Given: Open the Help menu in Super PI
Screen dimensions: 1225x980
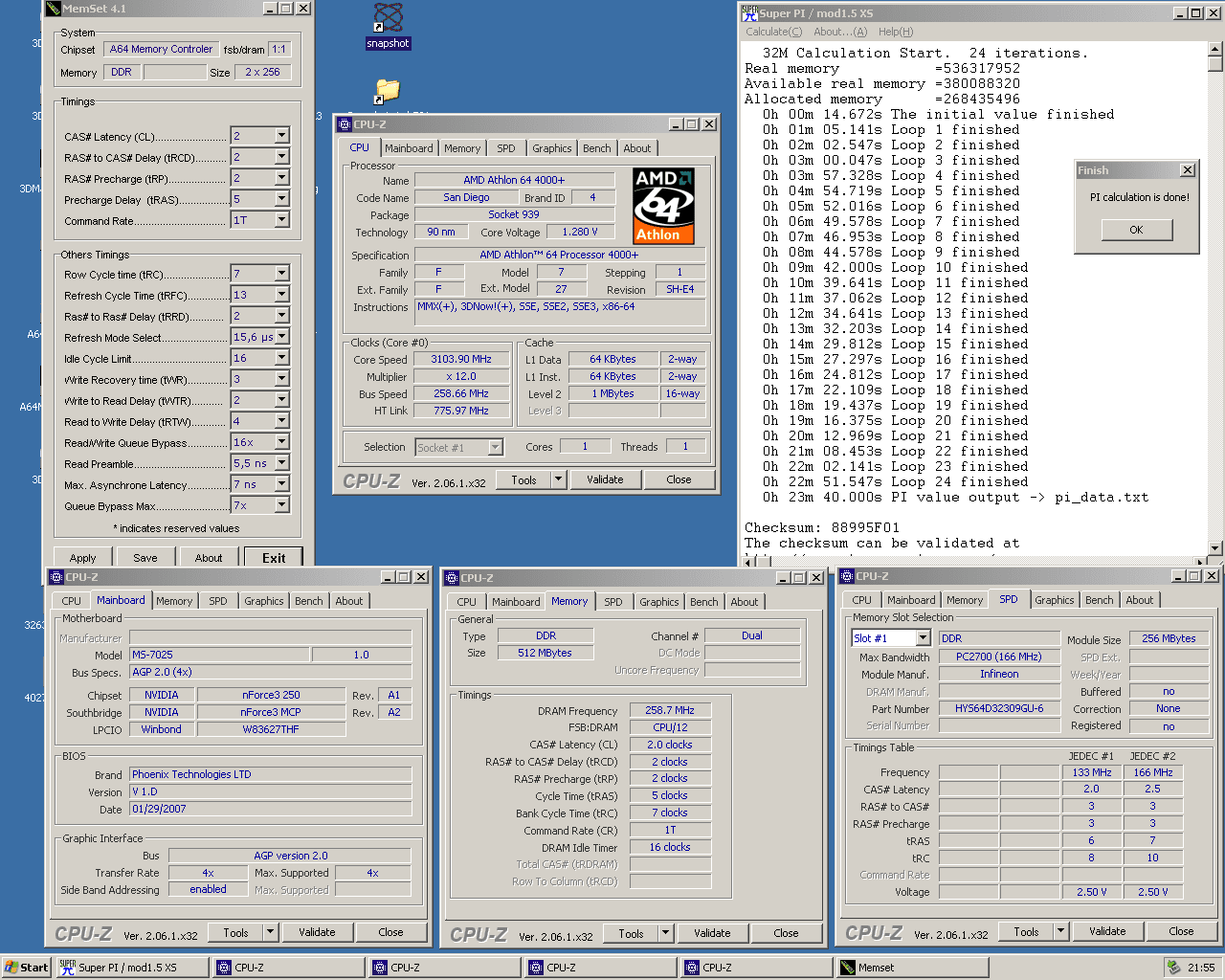Looking at the screenshot, I should 896,32.
